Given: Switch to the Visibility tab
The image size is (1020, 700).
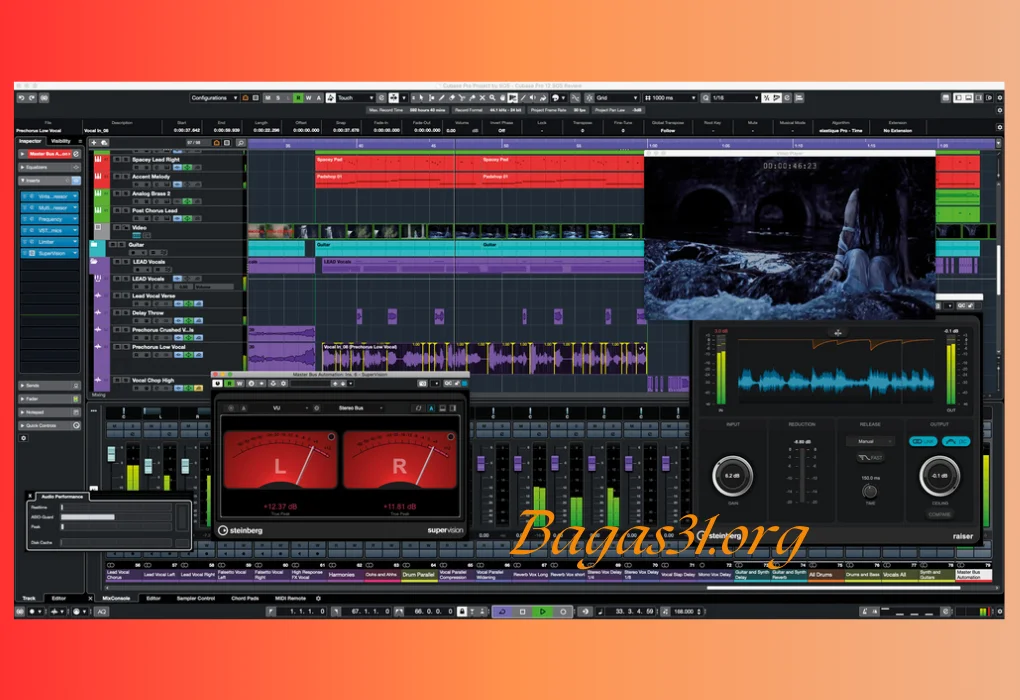Looking at the screenshot, I should point(60,141).
